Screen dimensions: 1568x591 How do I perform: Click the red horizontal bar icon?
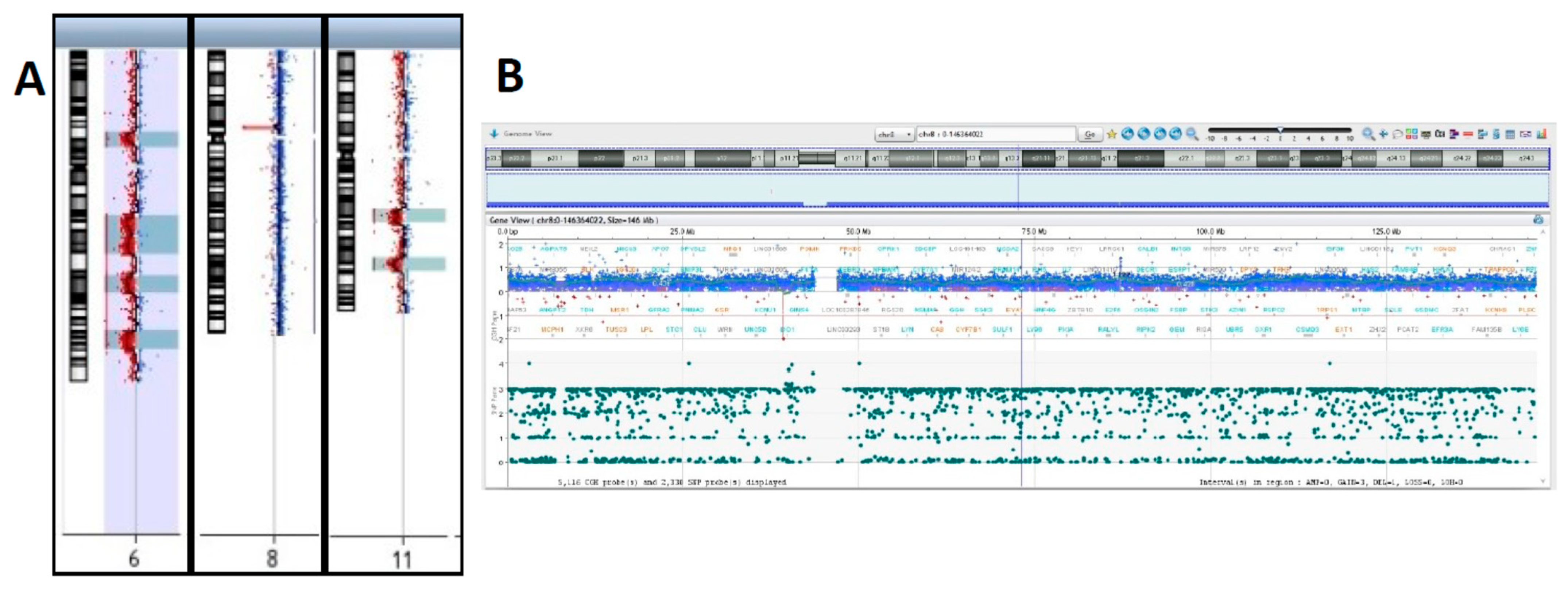click(1468, 134)
